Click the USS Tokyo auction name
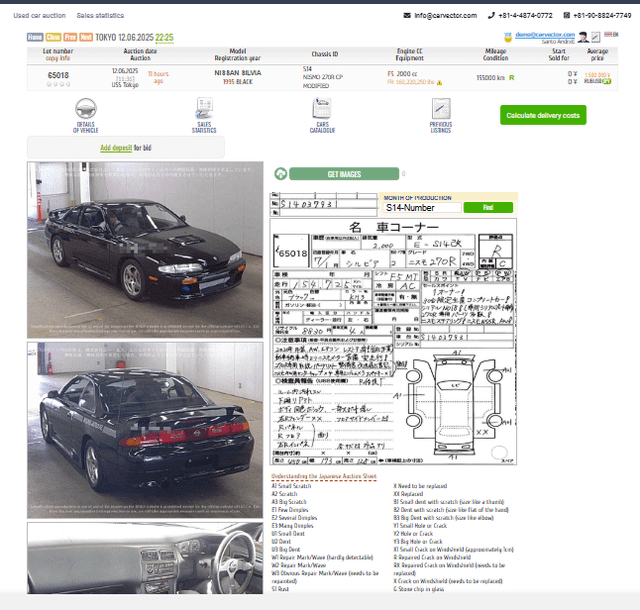This screenshot has width=640, height=610. pyautogui.click(x=125, y=85)
